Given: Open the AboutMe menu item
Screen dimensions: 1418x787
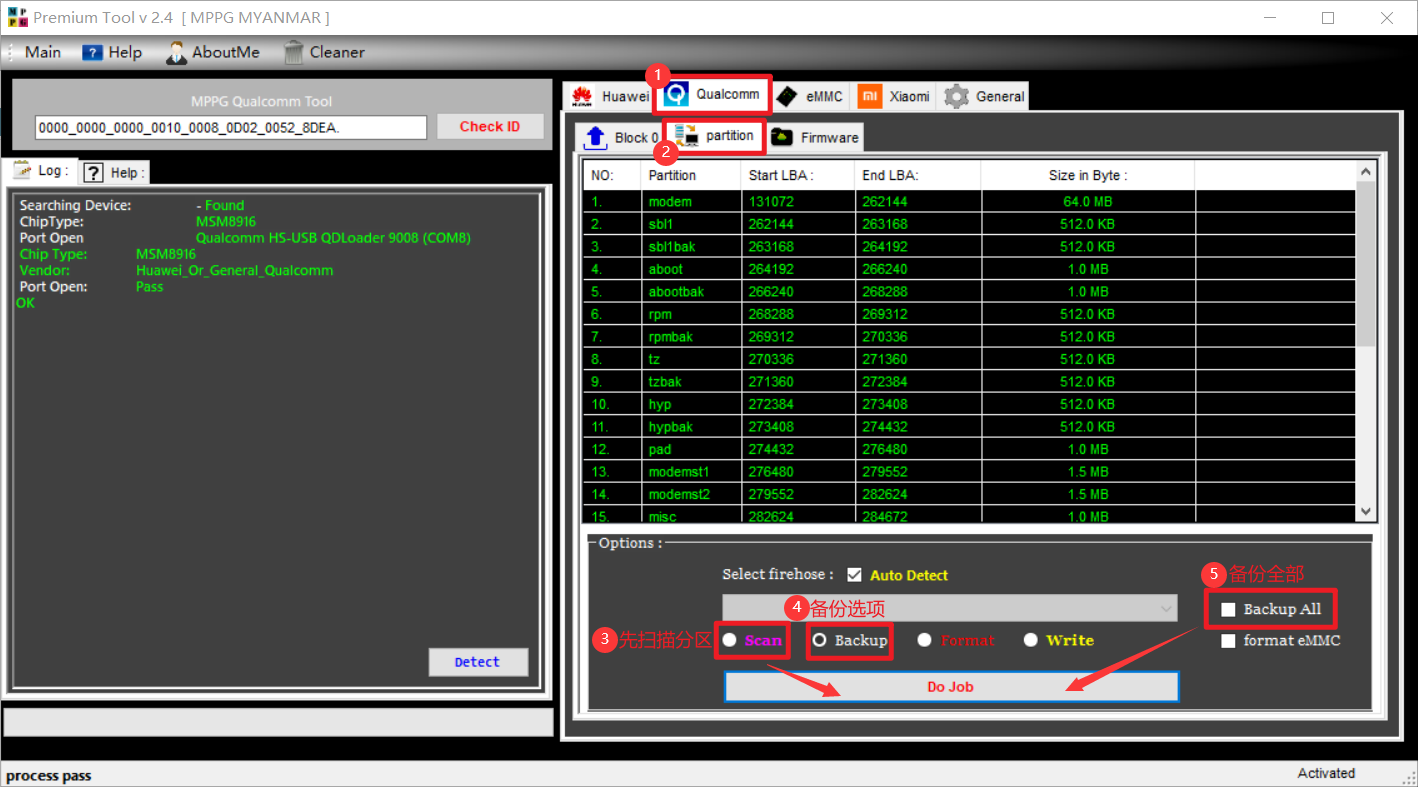Looking at the screenshot, I should [213, 52].
